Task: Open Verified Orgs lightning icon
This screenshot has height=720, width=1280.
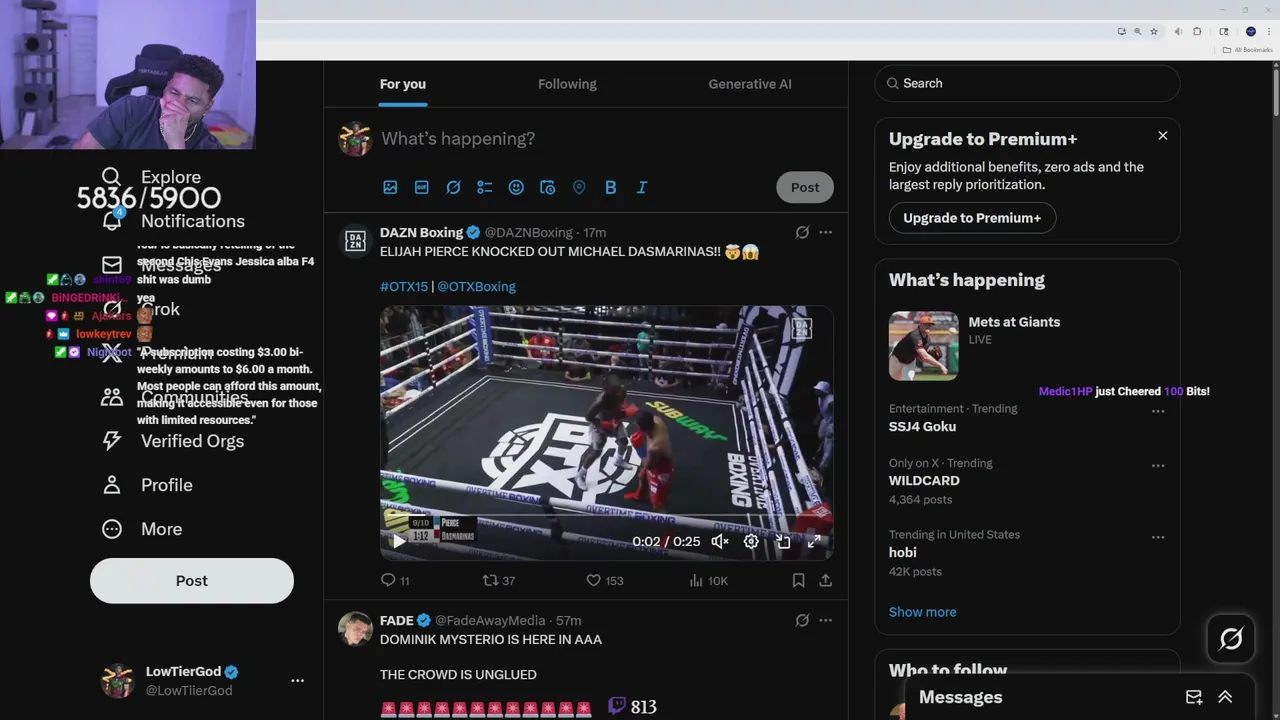Action: pyautogui.click(x=111, y=441)
